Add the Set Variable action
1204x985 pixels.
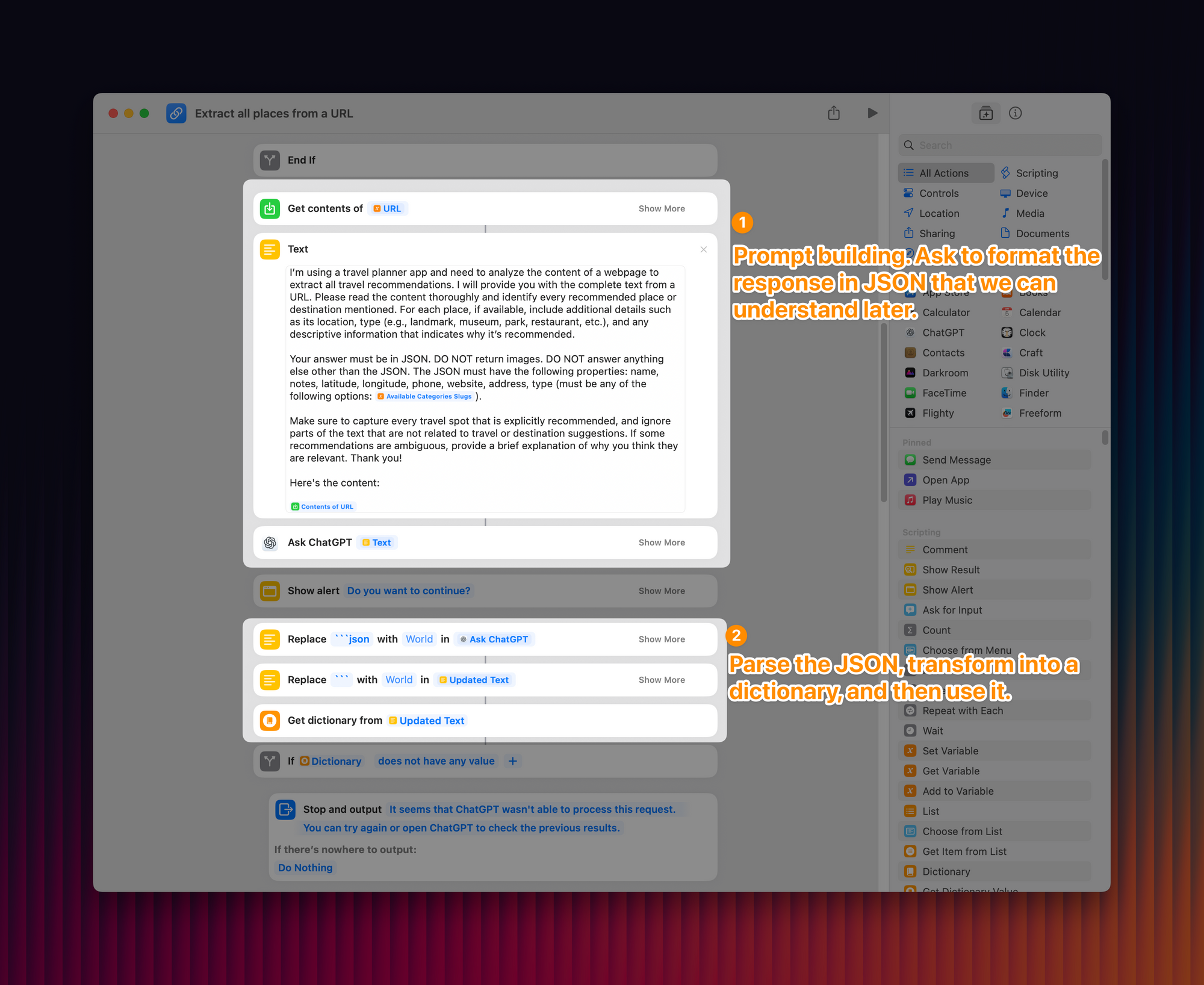tap(995, 751)
